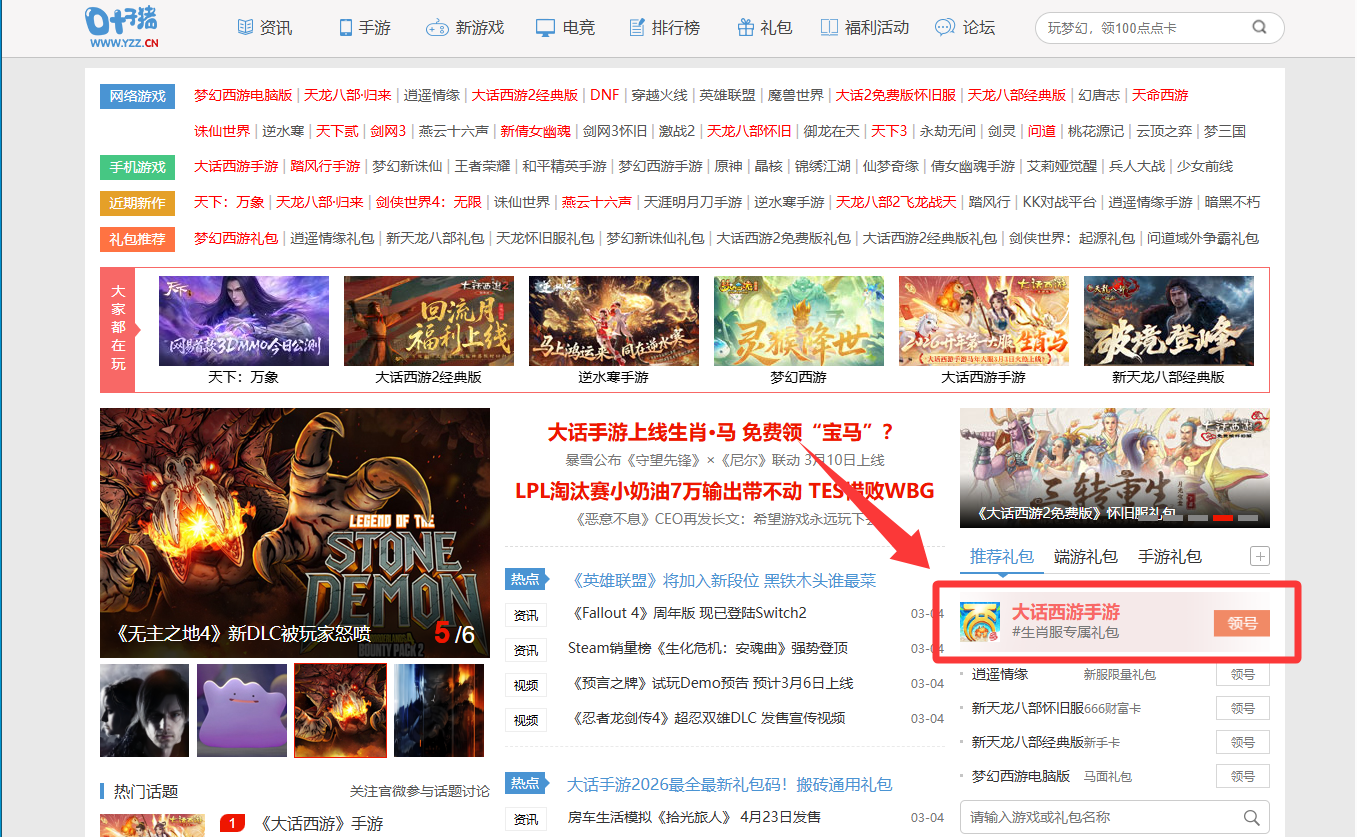Click the gamepad icon beside 新游戏
Viewport: 1357px width, 837px height.
tap(437, 28)
